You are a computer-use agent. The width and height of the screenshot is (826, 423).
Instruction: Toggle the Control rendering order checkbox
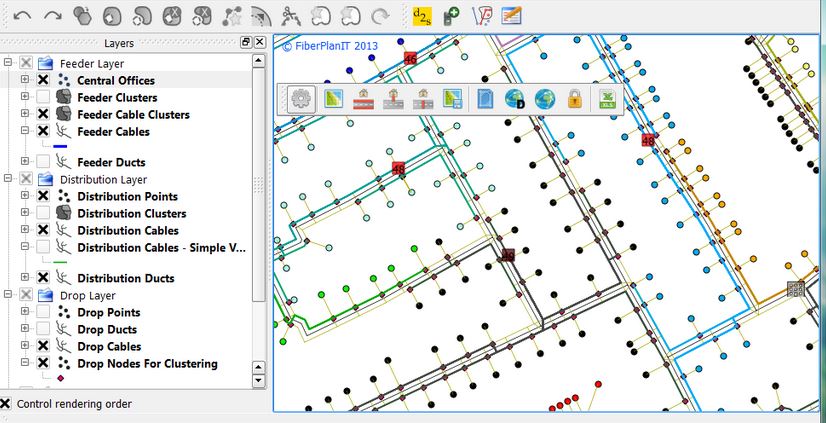6,404
